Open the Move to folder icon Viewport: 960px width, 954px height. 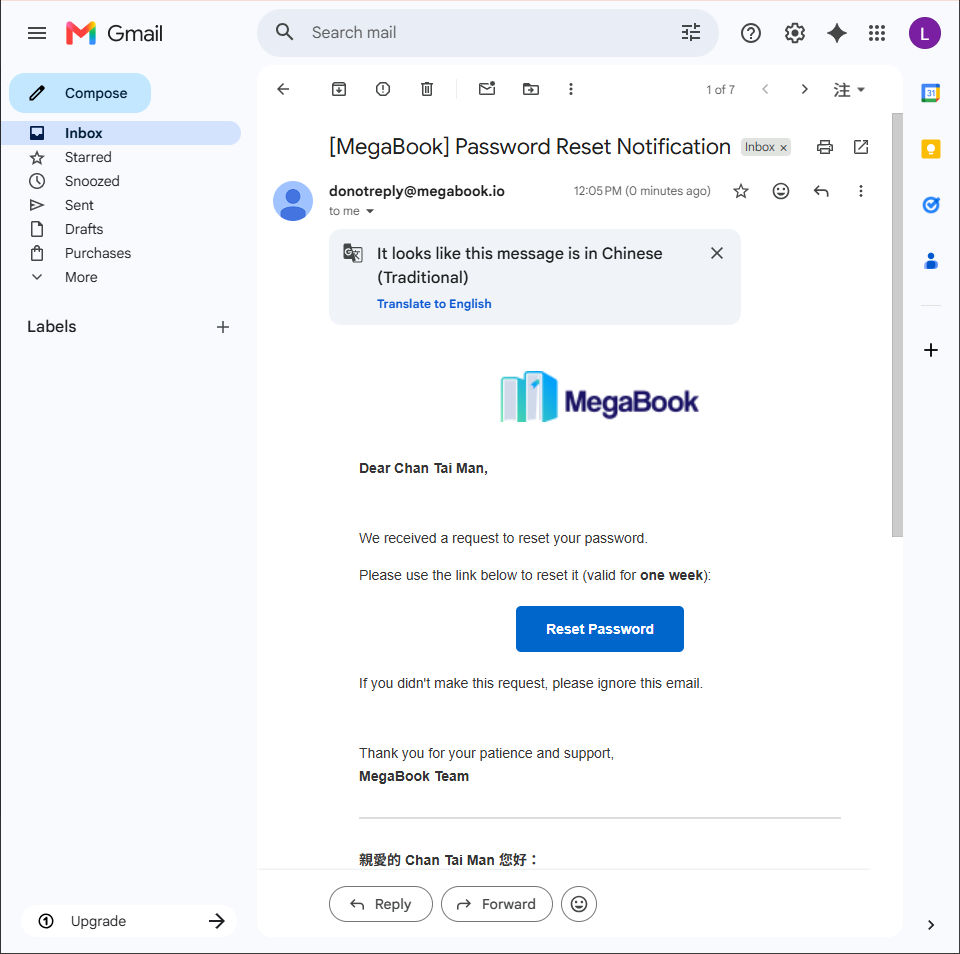(531, 89)
